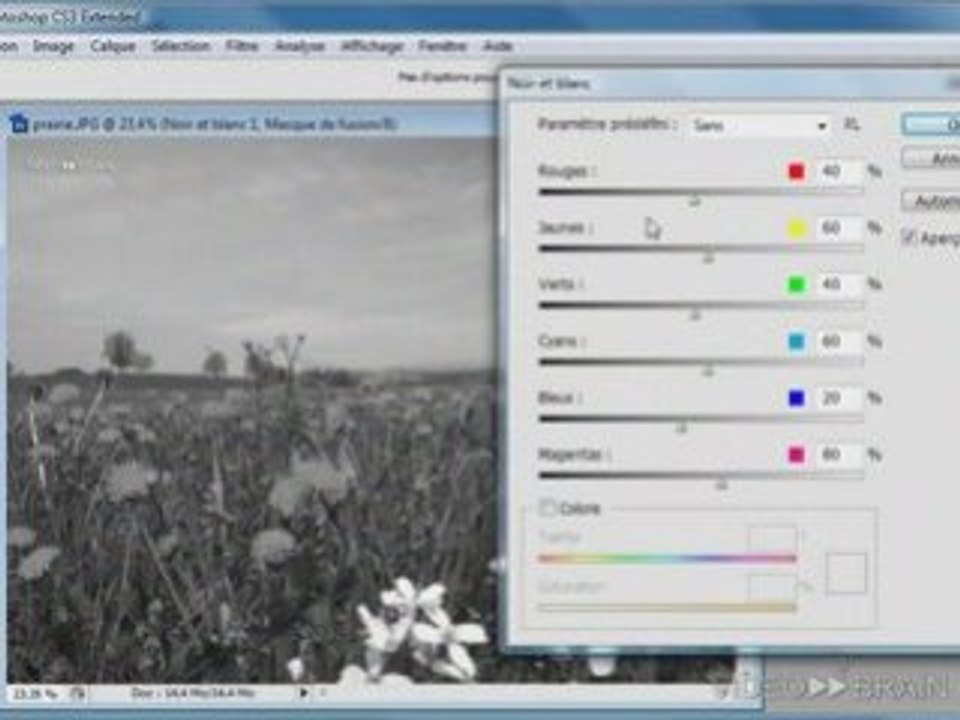This screenshot has width=960, height=720.
Task: Click the green Verts color swatch
Action: click(x=796, y=285)
